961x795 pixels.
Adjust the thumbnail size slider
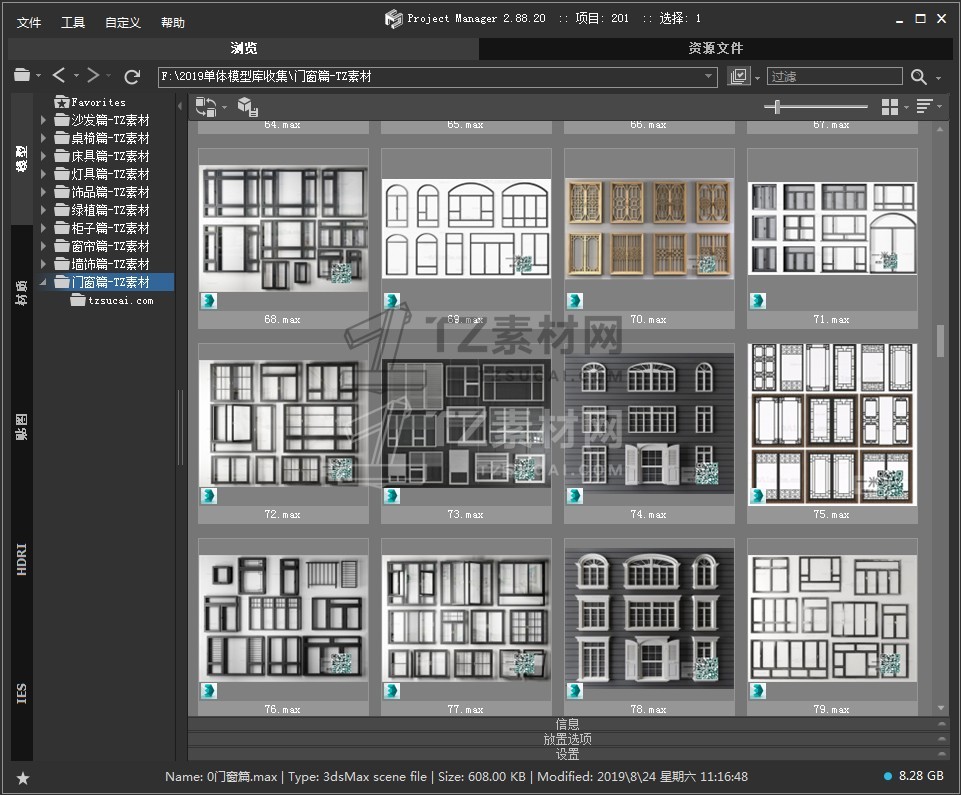tap(778, 107)
